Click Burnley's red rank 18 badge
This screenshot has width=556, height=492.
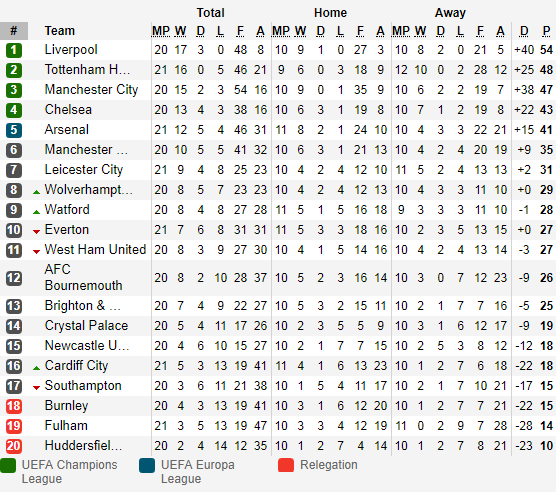click(14, 406)
